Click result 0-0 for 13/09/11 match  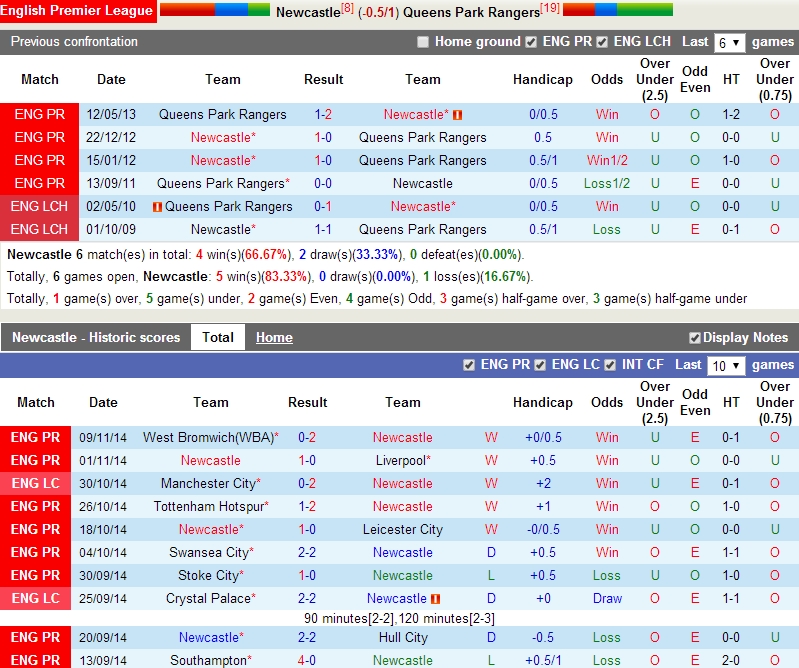(x=323, y=183)
